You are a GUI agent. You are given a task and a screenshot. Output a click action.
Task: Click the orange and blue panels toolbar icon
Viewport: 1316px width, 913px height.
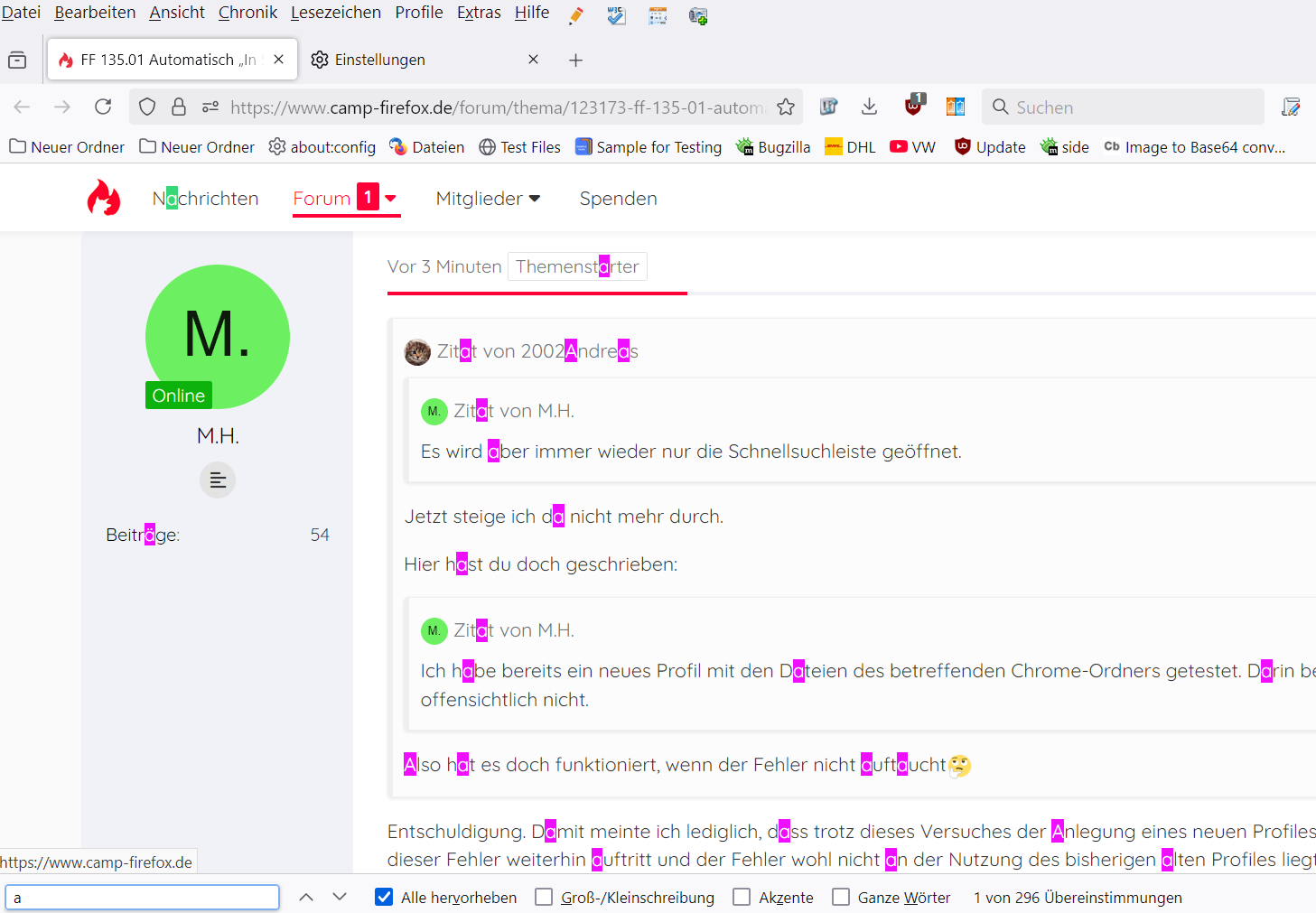(x=956, y=107)
